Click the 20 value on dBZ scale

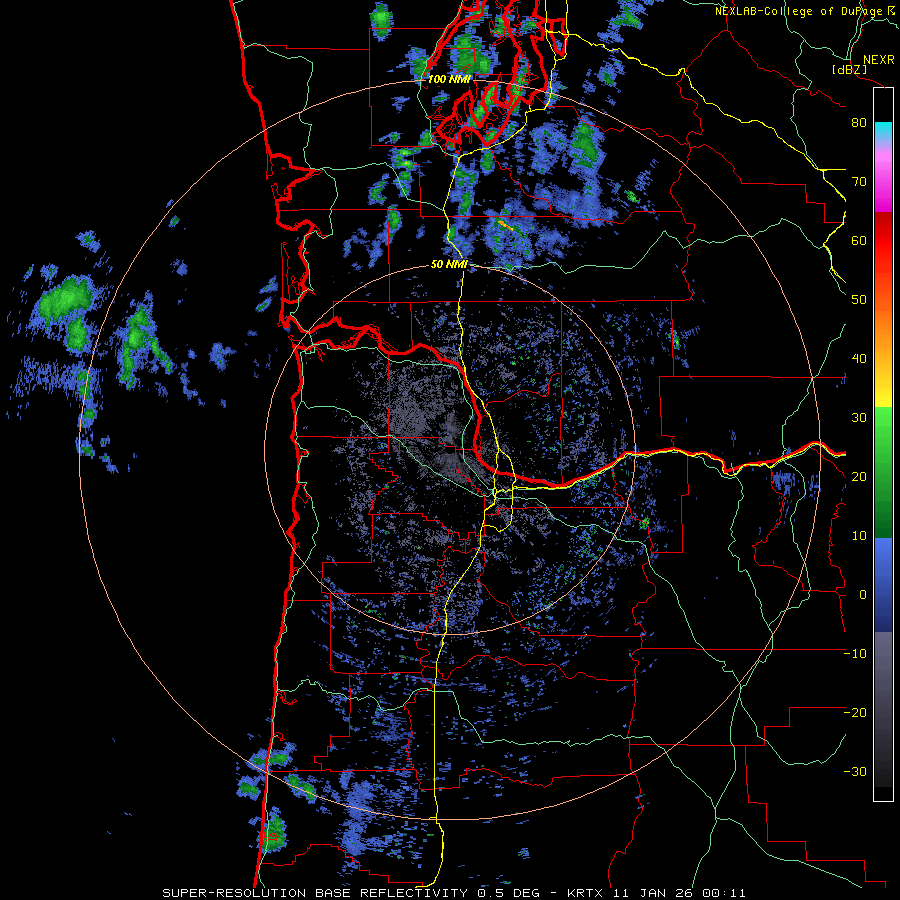859,477
